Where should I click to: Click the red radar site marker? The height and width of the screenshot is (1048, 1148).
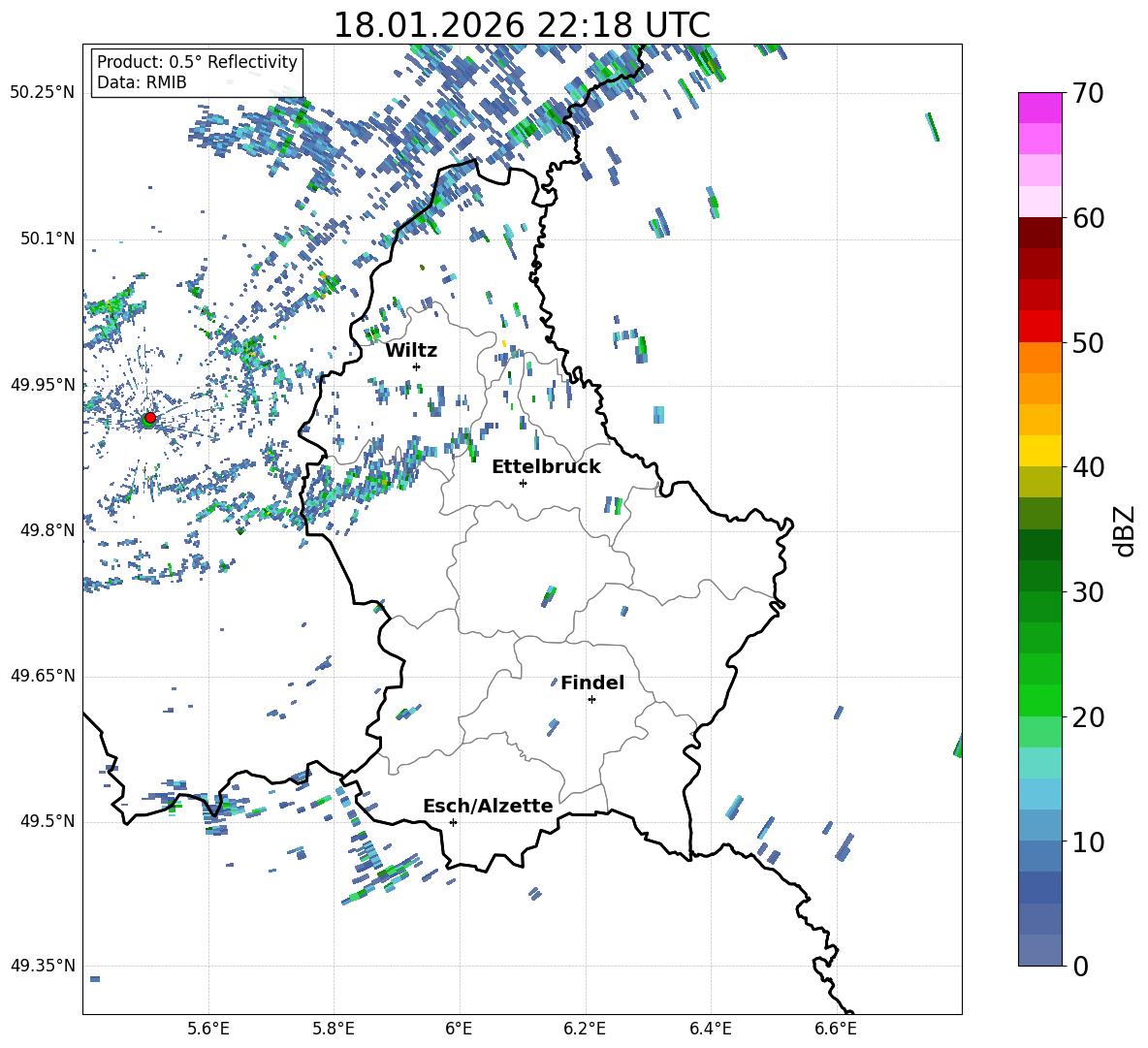coord(149,418)
